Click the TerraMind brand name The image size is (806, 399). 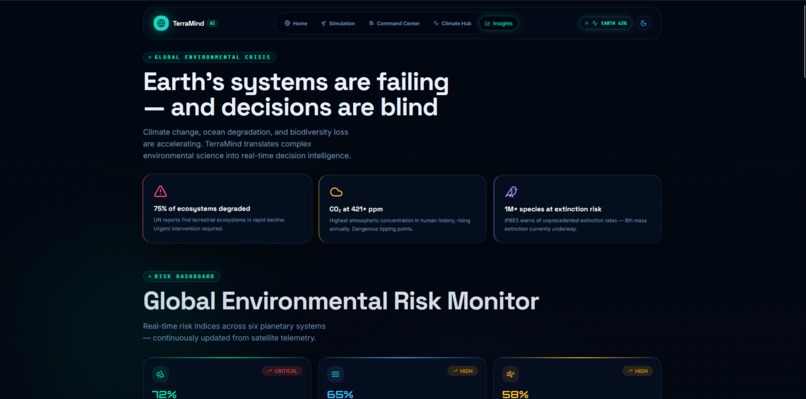pos(188,24)
